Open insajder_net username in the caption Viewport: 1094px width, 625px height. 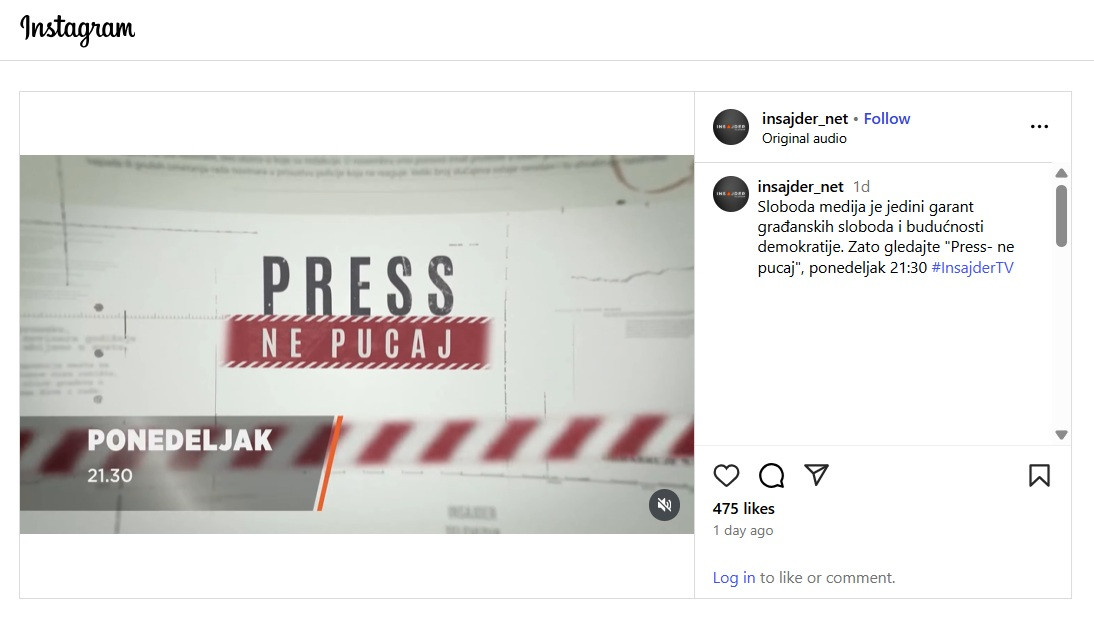800,186
